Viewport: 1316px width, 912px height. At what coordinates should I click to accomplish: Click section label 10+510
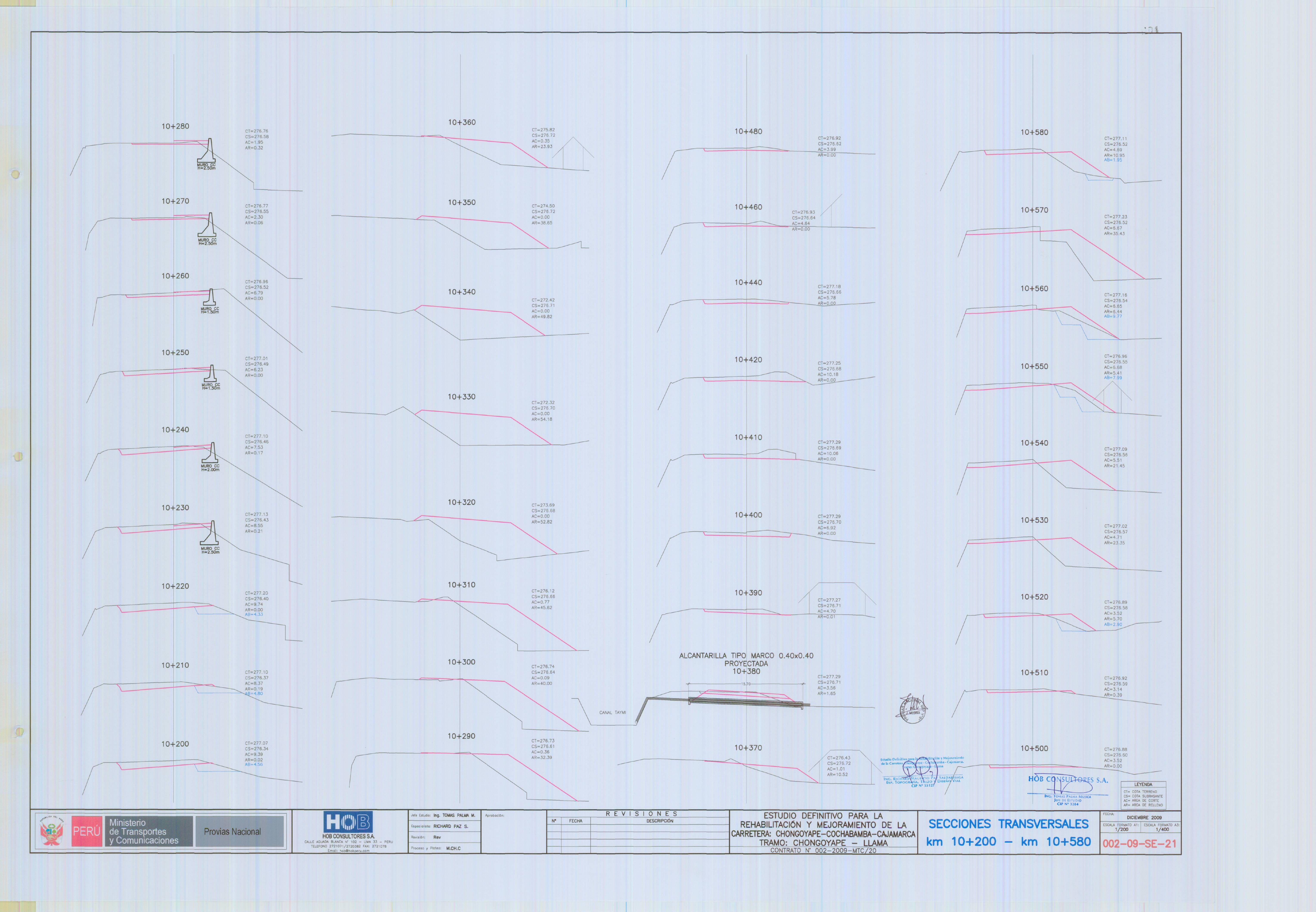click(1034, 673)
